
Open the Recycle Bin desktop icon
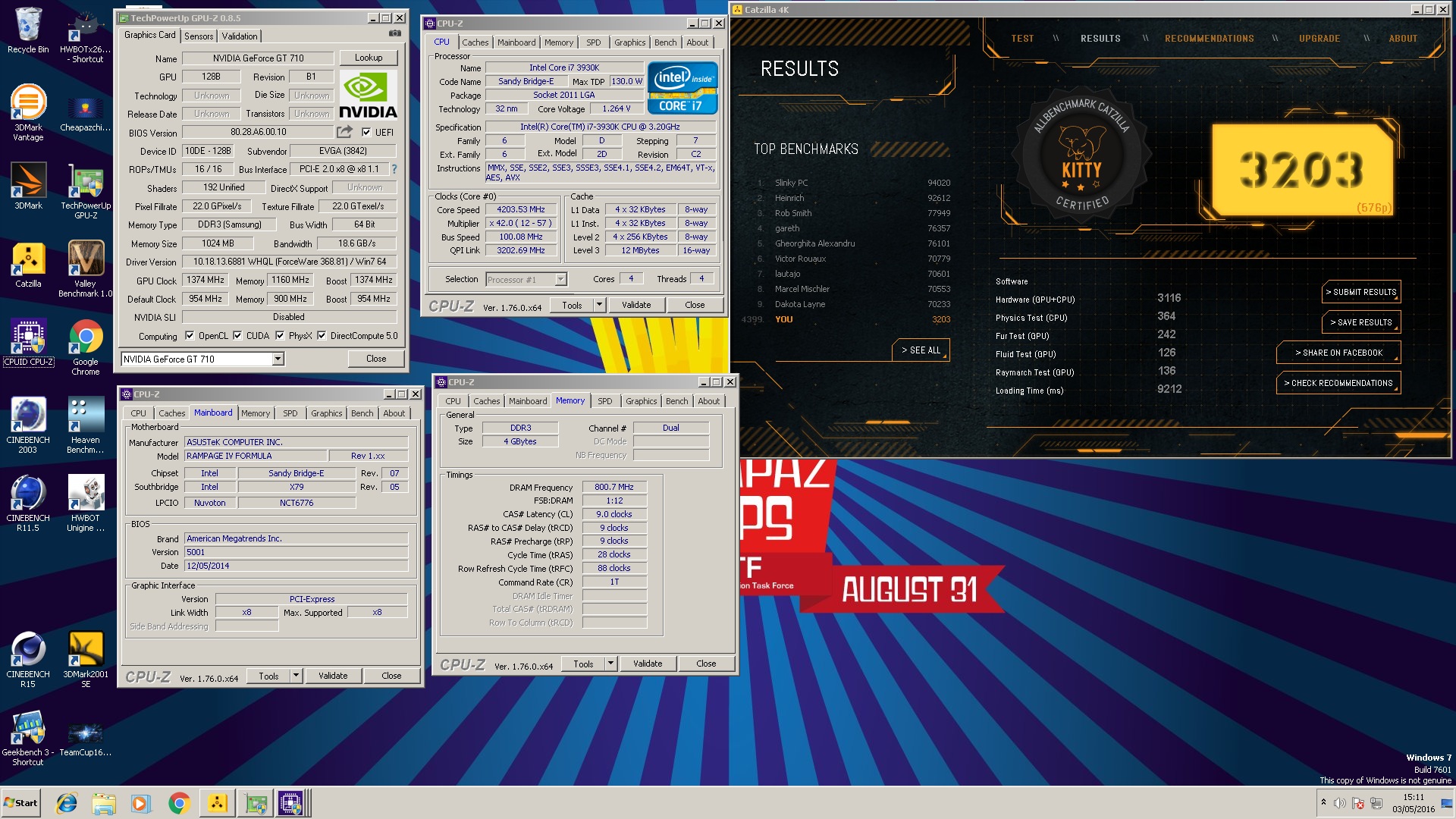[x=28, y=30]
